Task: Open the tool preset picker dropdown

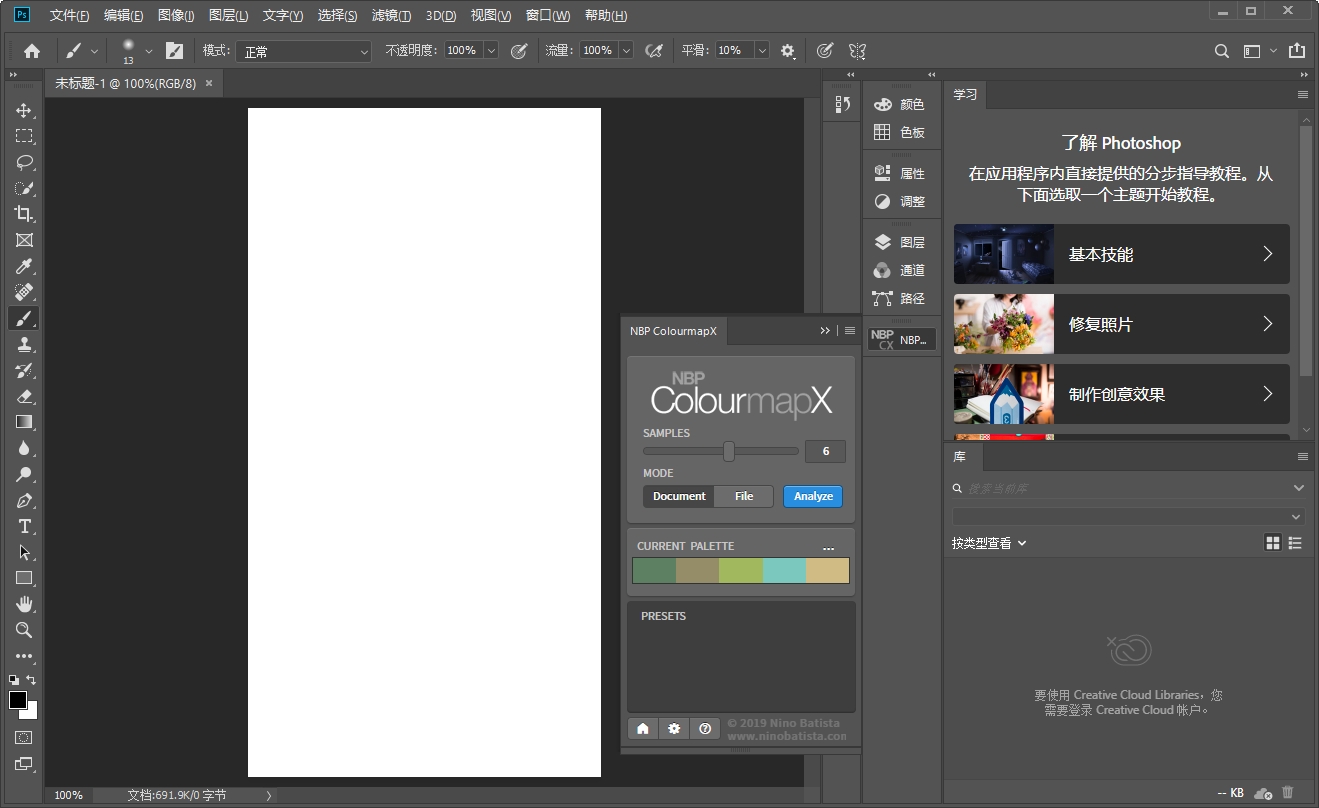Action: coord(95,50)
